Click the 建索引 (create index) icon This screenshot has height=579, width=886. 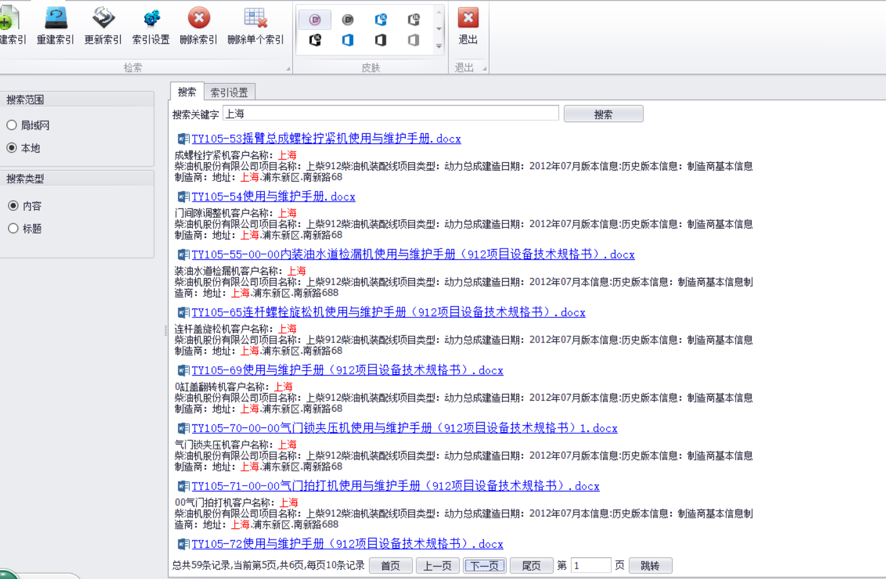point(10,22)
